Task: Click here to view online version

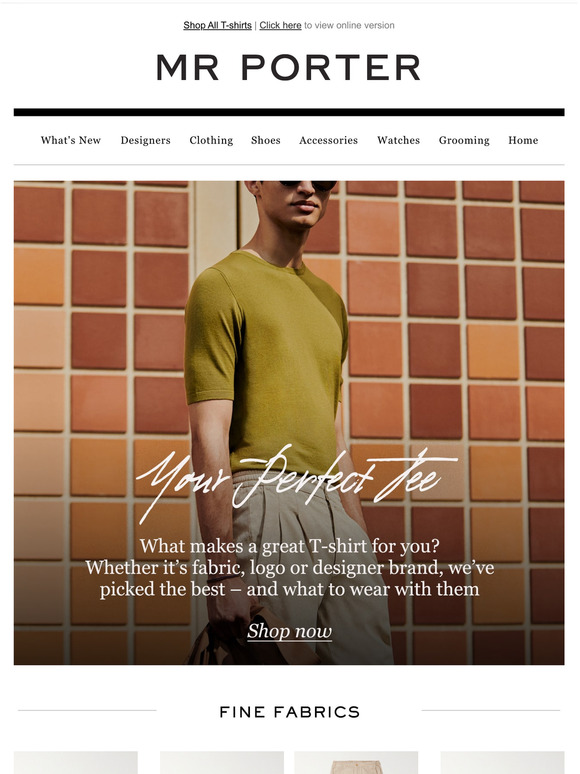Action: coord(280,25)
